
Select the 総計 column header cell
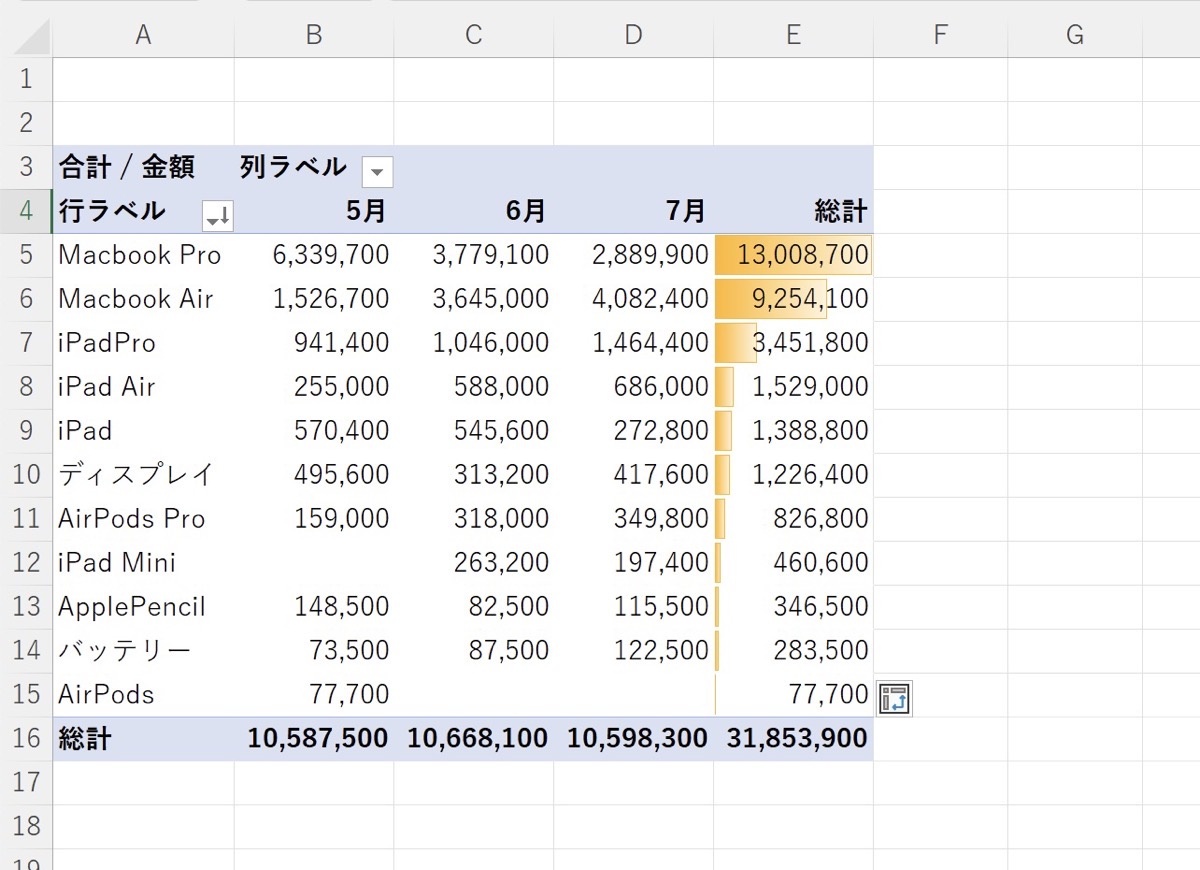coord(794,211)
